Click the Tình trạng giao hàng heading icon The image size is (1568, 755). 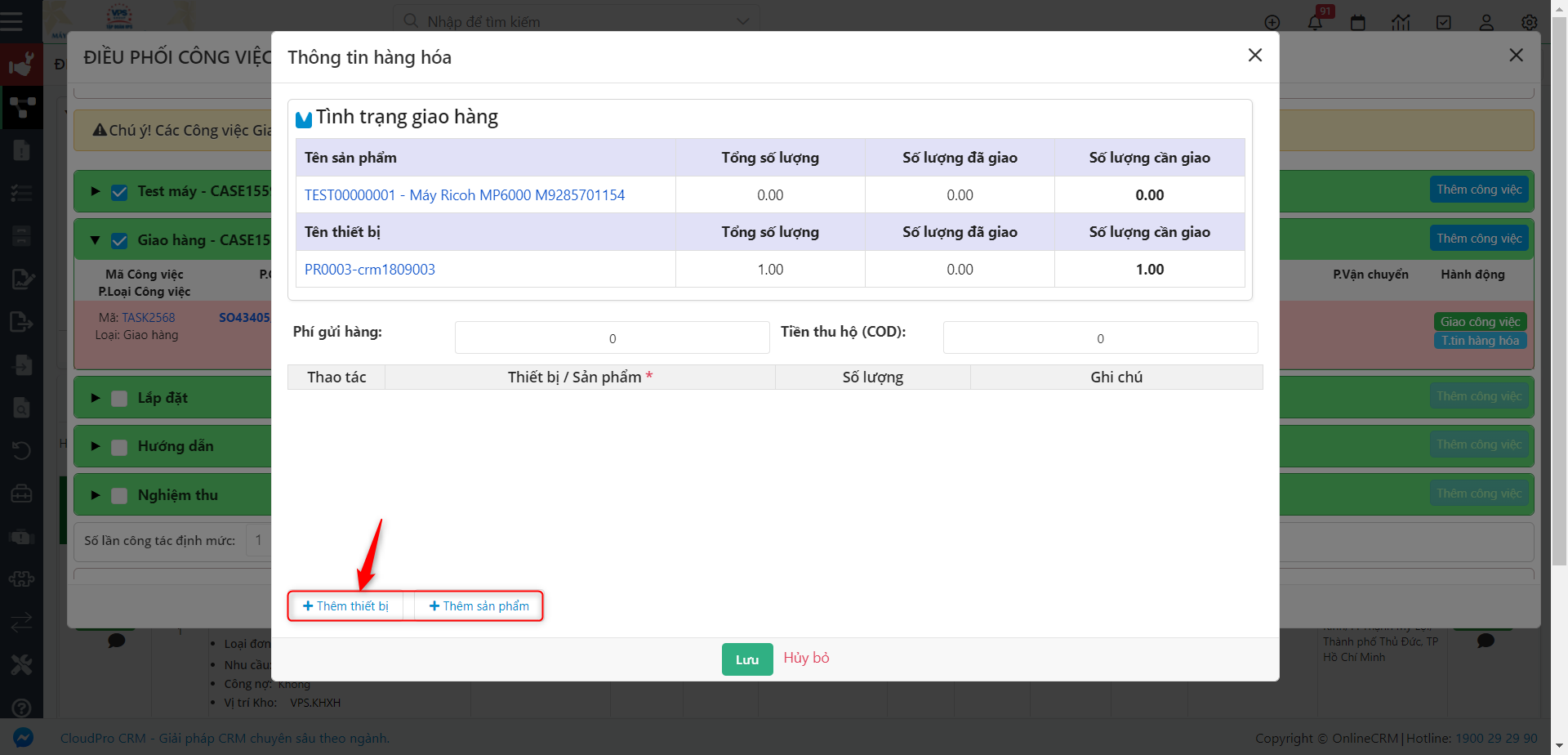[304, 119]
